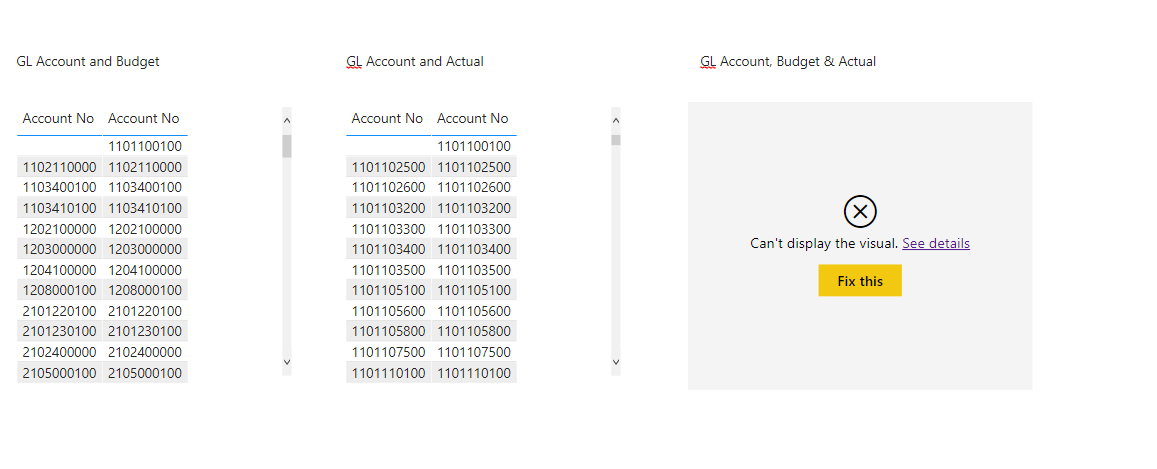Sort by second Account No column in the Actual table
This screenshot has width=1157, height=469.
473,119
